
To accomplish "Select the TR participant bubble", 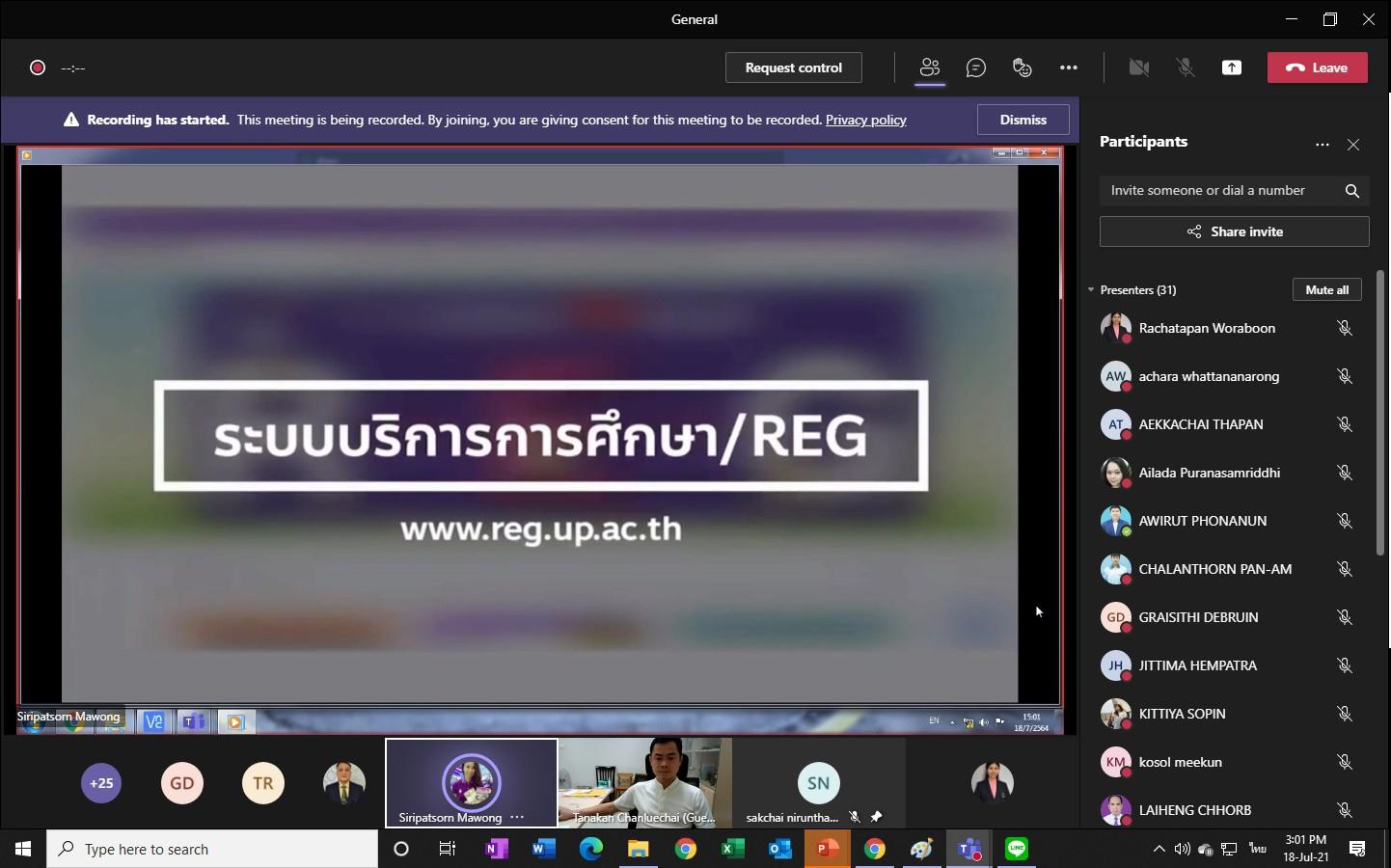I will coord(263,783).
